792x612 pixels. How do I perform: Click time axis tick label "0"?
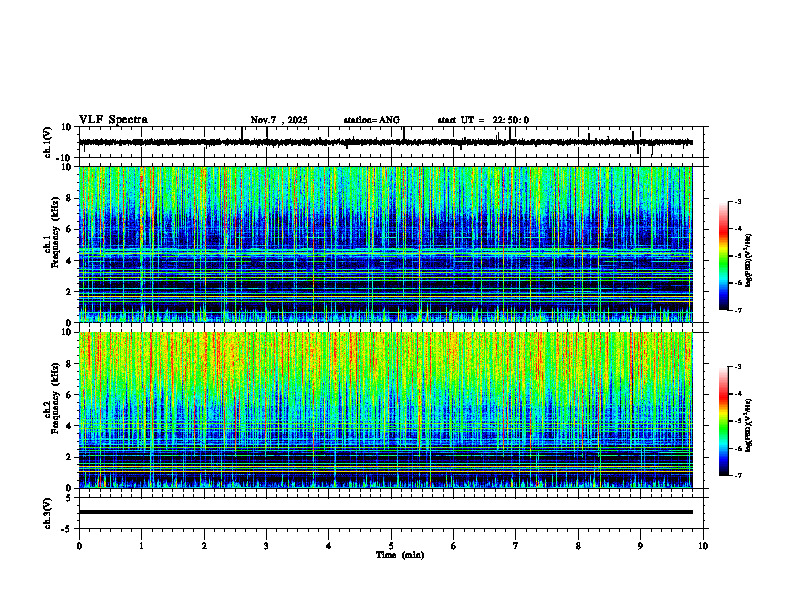tap(79, 546)
